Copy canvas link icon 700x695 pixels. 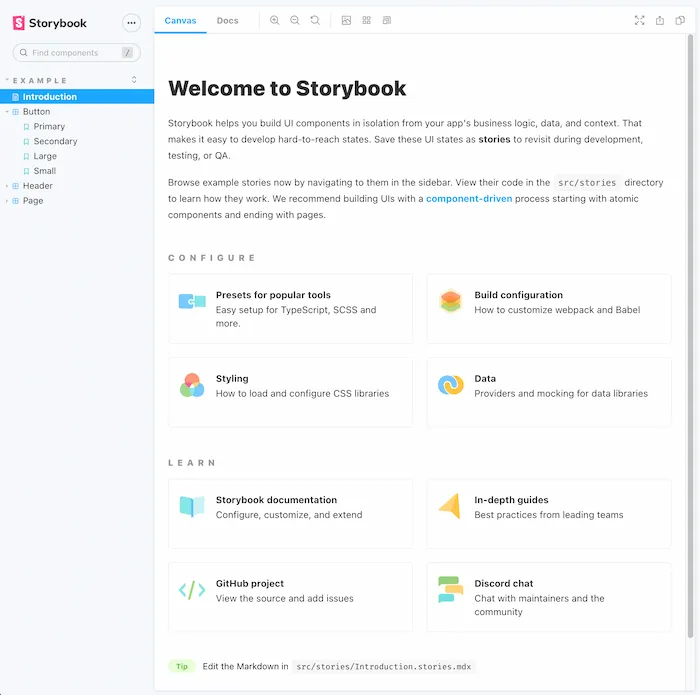pyautogui.click(x=680, y=21)
